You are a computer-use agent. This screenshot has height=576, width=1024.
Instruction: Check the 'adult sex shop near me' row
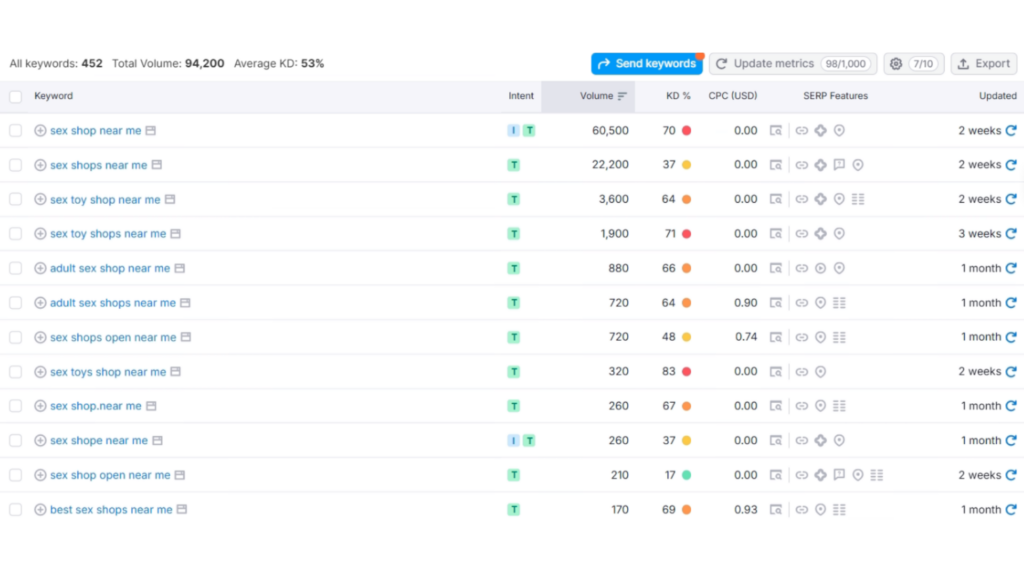click(x=16, y=268)
